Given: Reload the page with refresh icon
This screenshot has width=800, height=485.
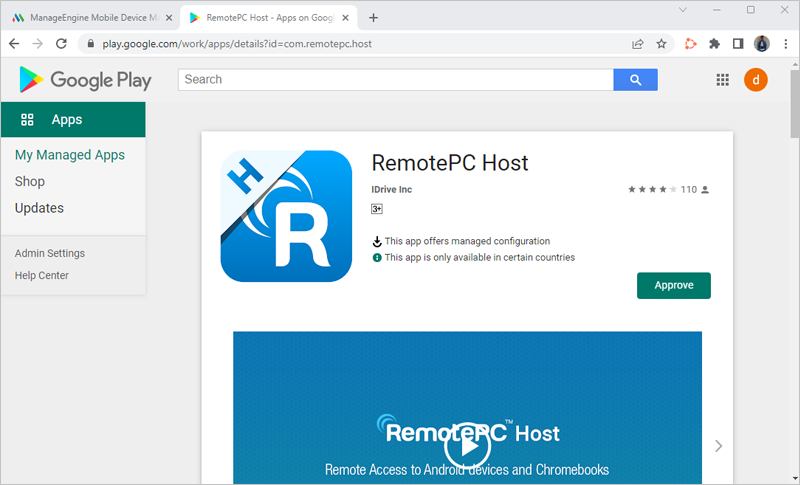Looking at the screenshot, I should click(62, 44).
